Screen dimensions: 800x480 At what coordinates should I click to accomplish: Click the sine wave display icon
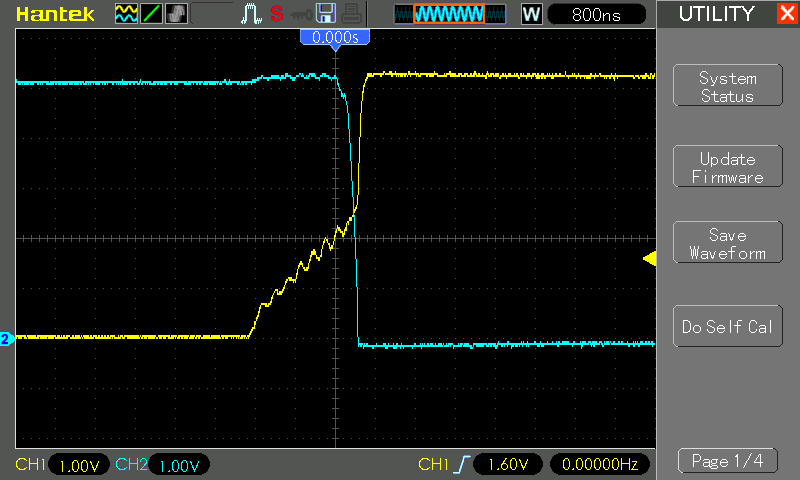[126, 14]
